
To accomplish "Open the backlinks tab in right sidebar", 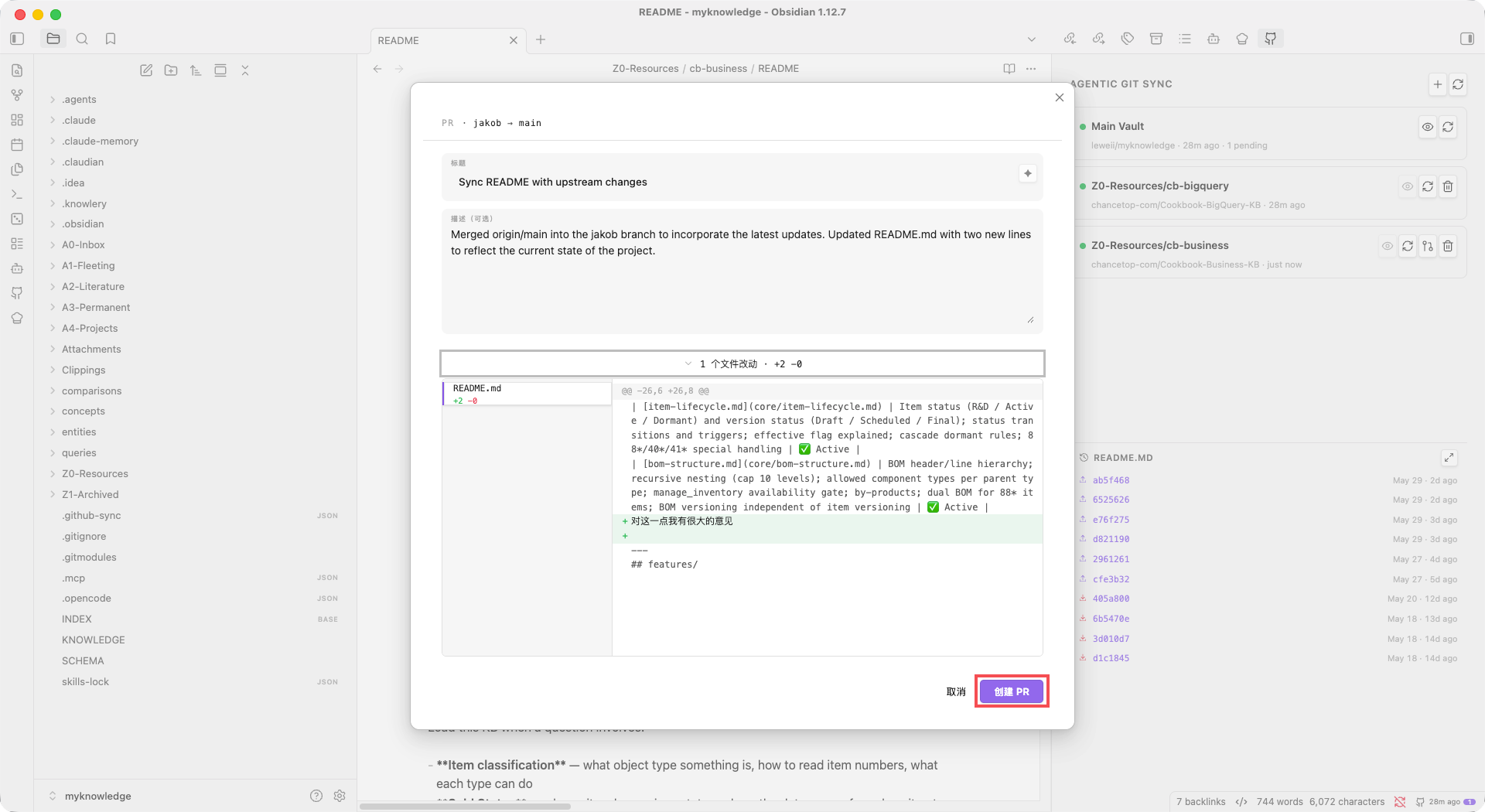I will click(1070, 39).
